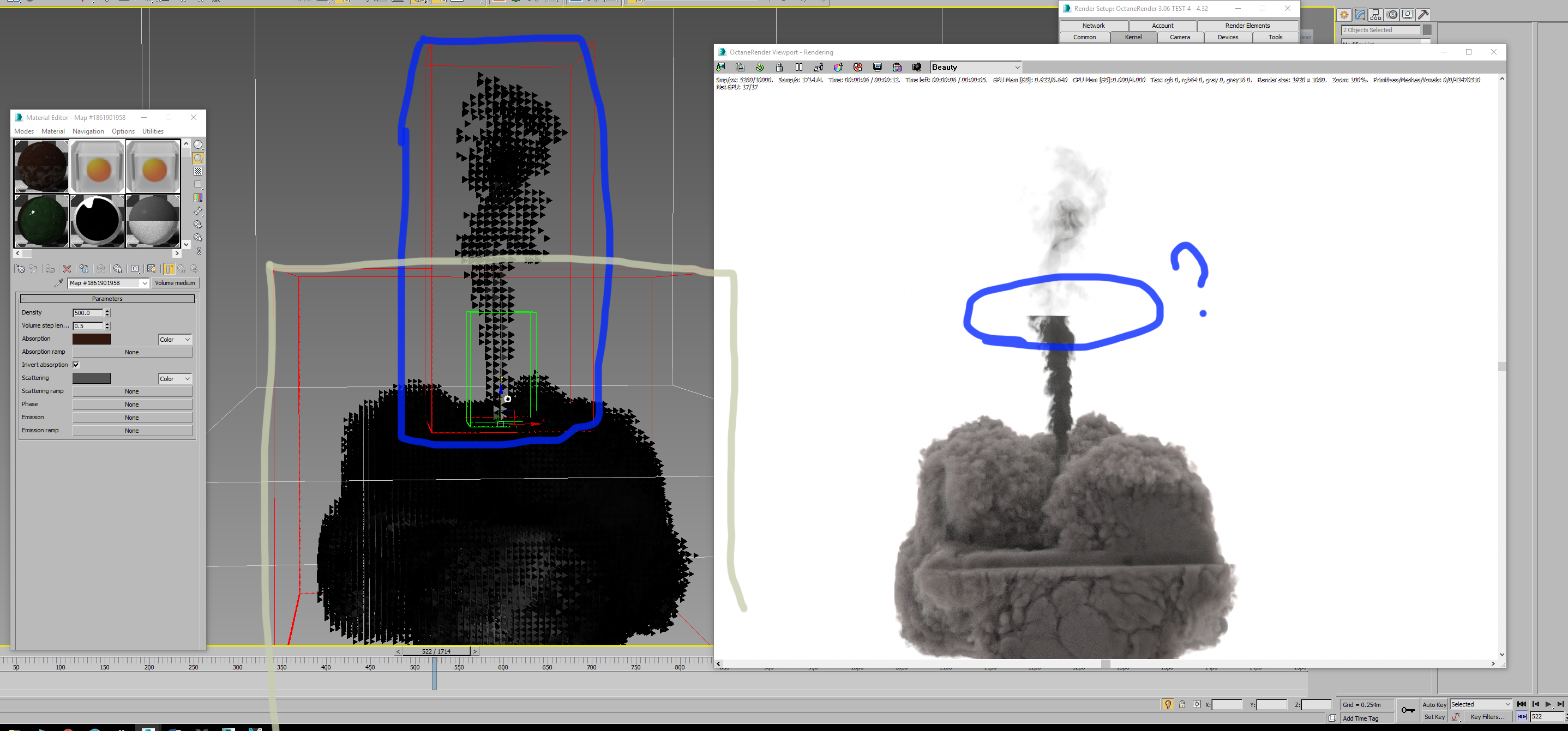Pick material from object with eyedropper

[x=58, y=283]
